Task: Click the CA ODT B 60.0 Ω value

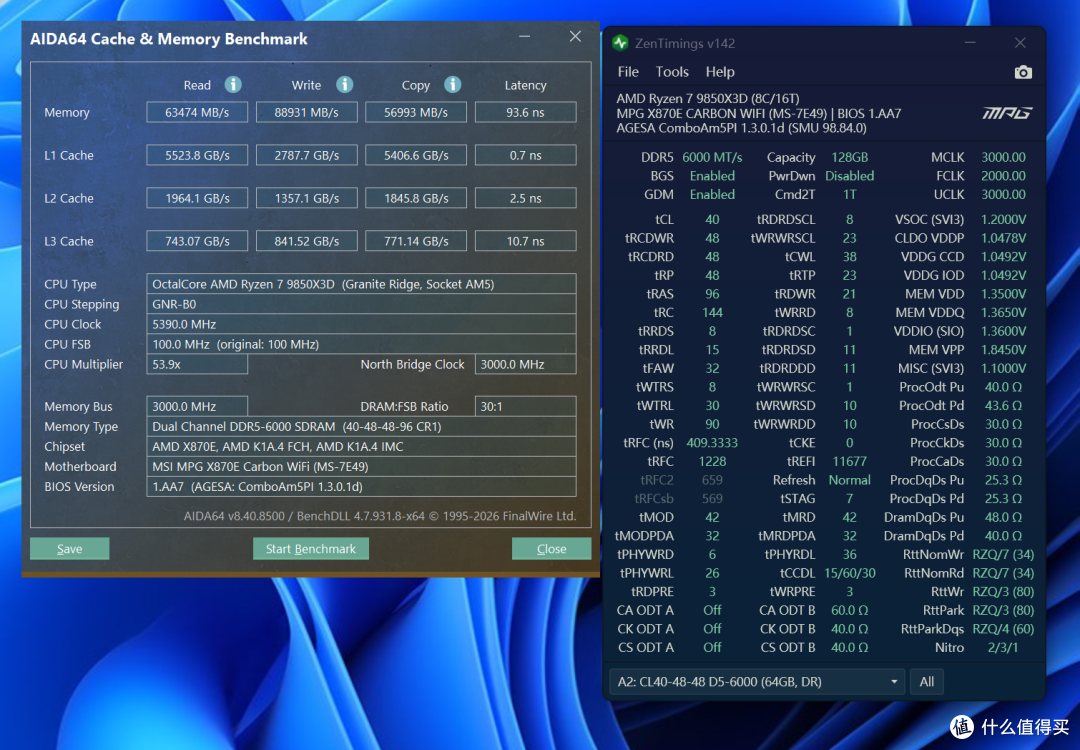Action: tap(849, 610)
